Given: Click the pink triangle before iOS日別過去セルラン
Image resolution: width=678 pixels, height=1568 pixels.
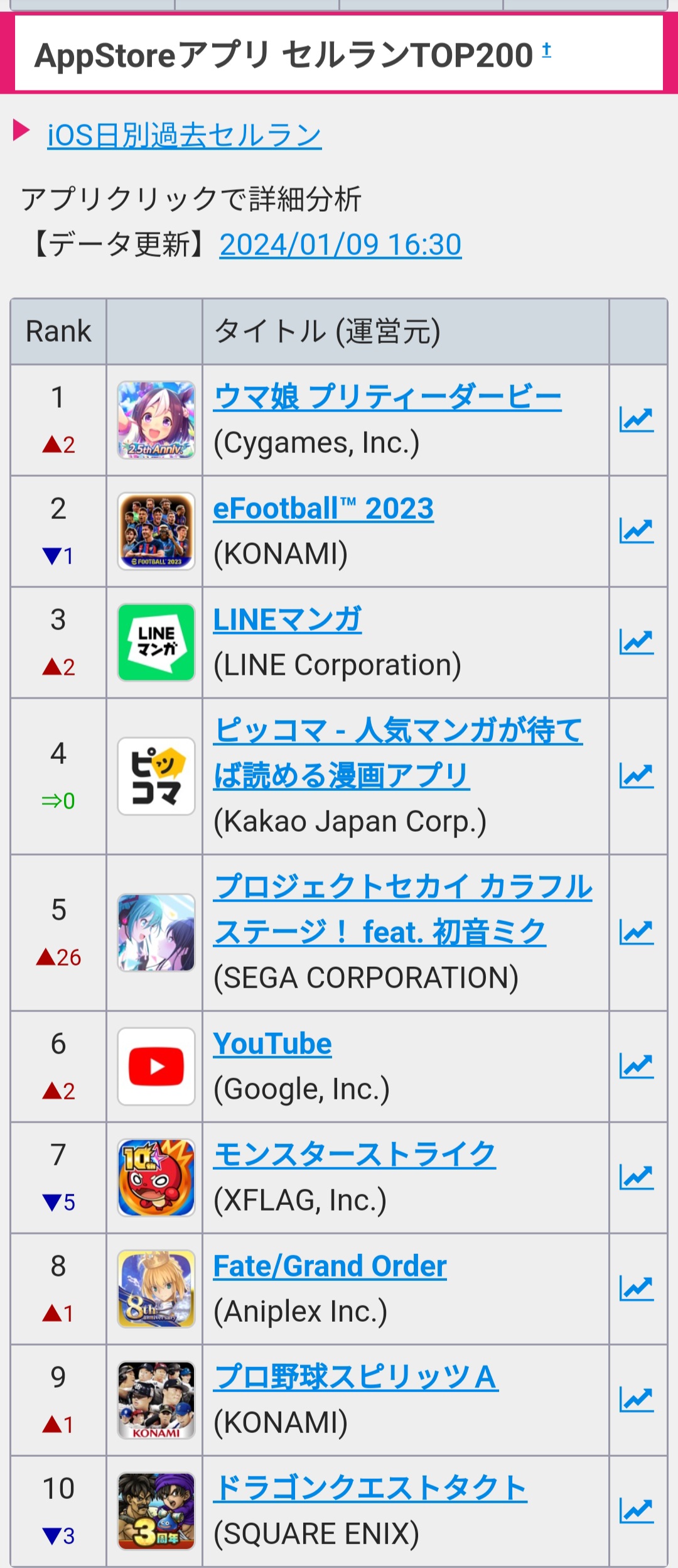Looking at the screenshot, I should coord(22,131).
